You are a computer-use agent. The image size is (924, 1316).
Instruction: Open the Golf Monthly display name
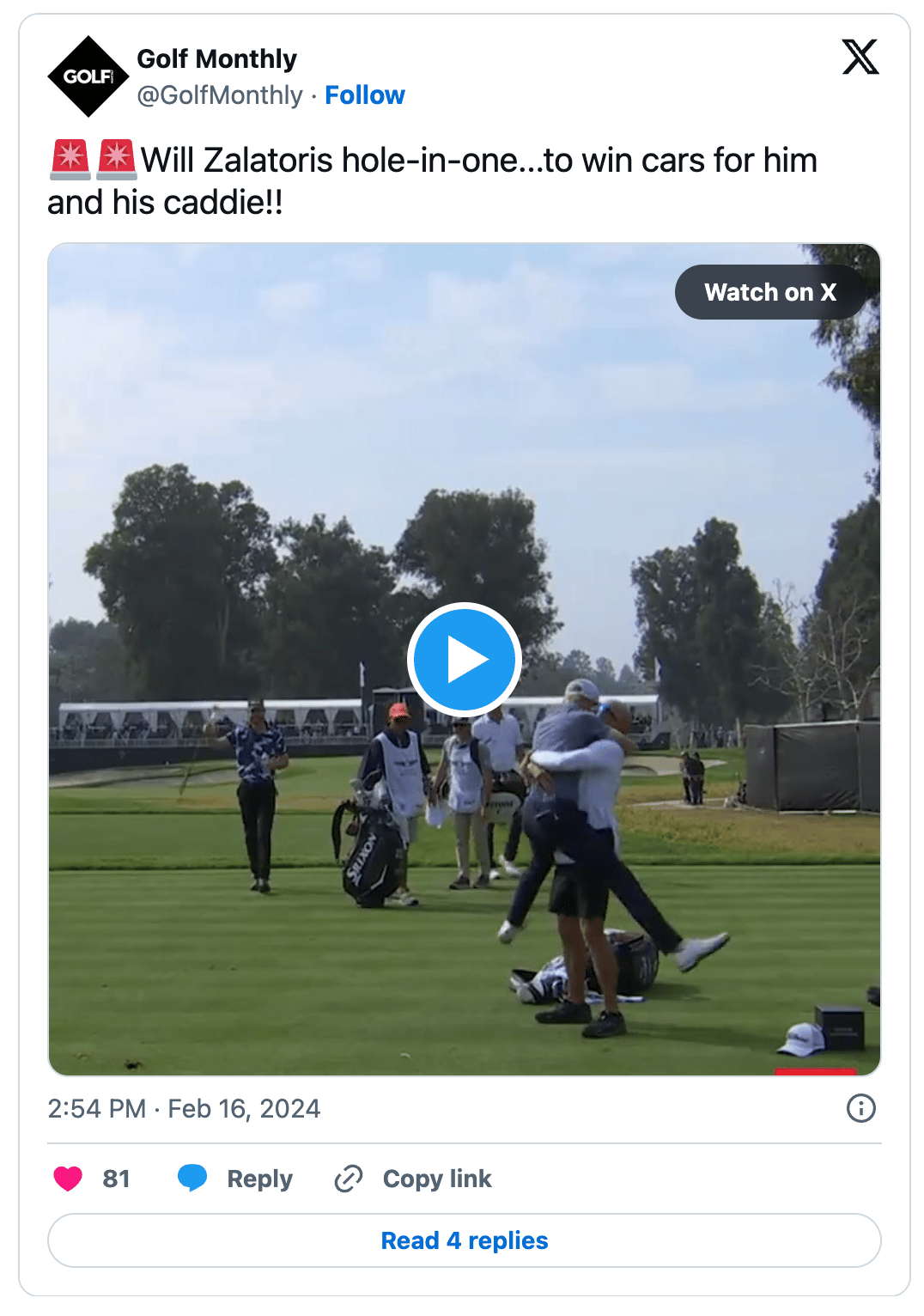pos(217,59)
